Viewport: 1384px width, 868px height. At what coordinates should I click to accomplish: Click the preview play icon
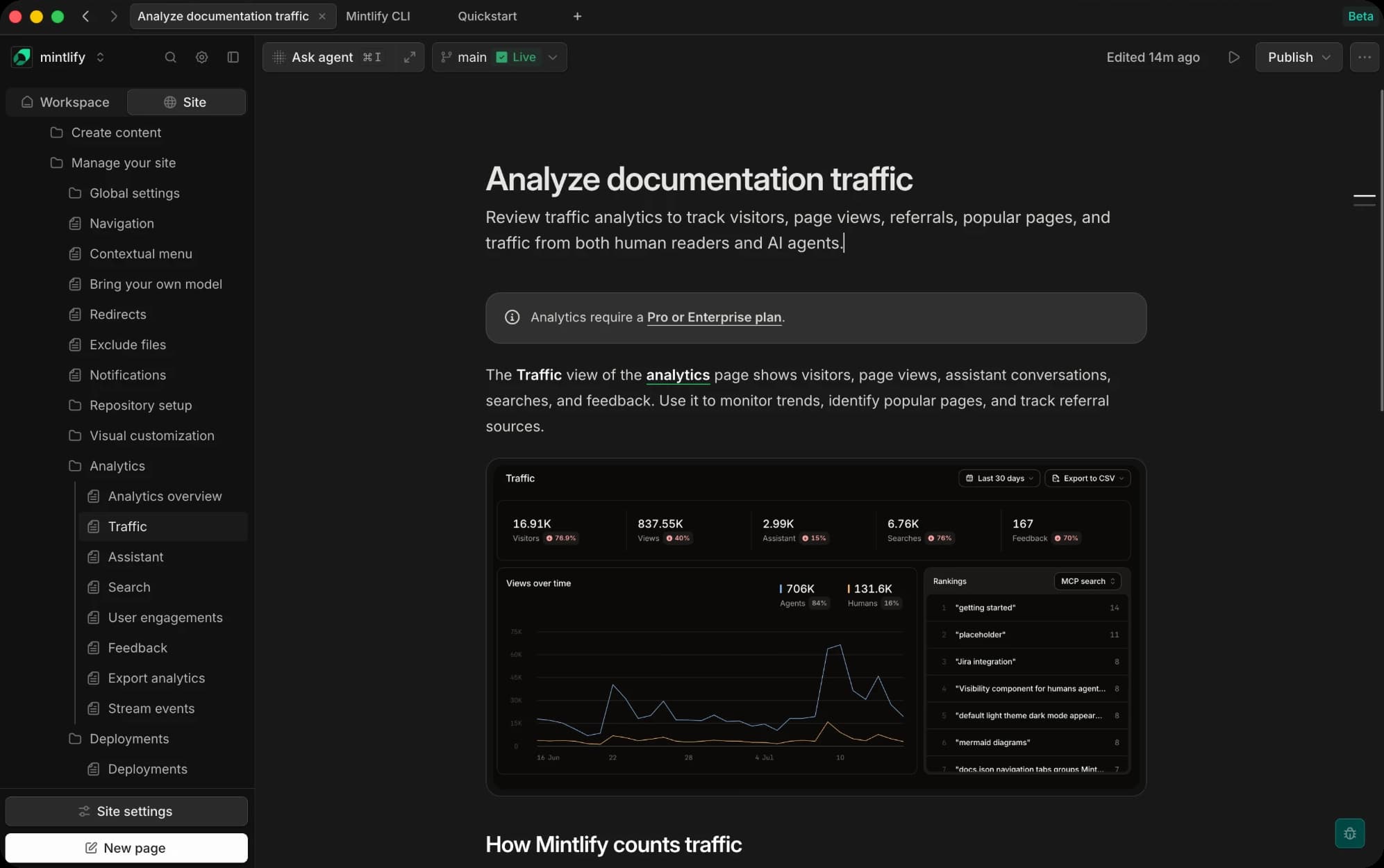pos(1233,58)
